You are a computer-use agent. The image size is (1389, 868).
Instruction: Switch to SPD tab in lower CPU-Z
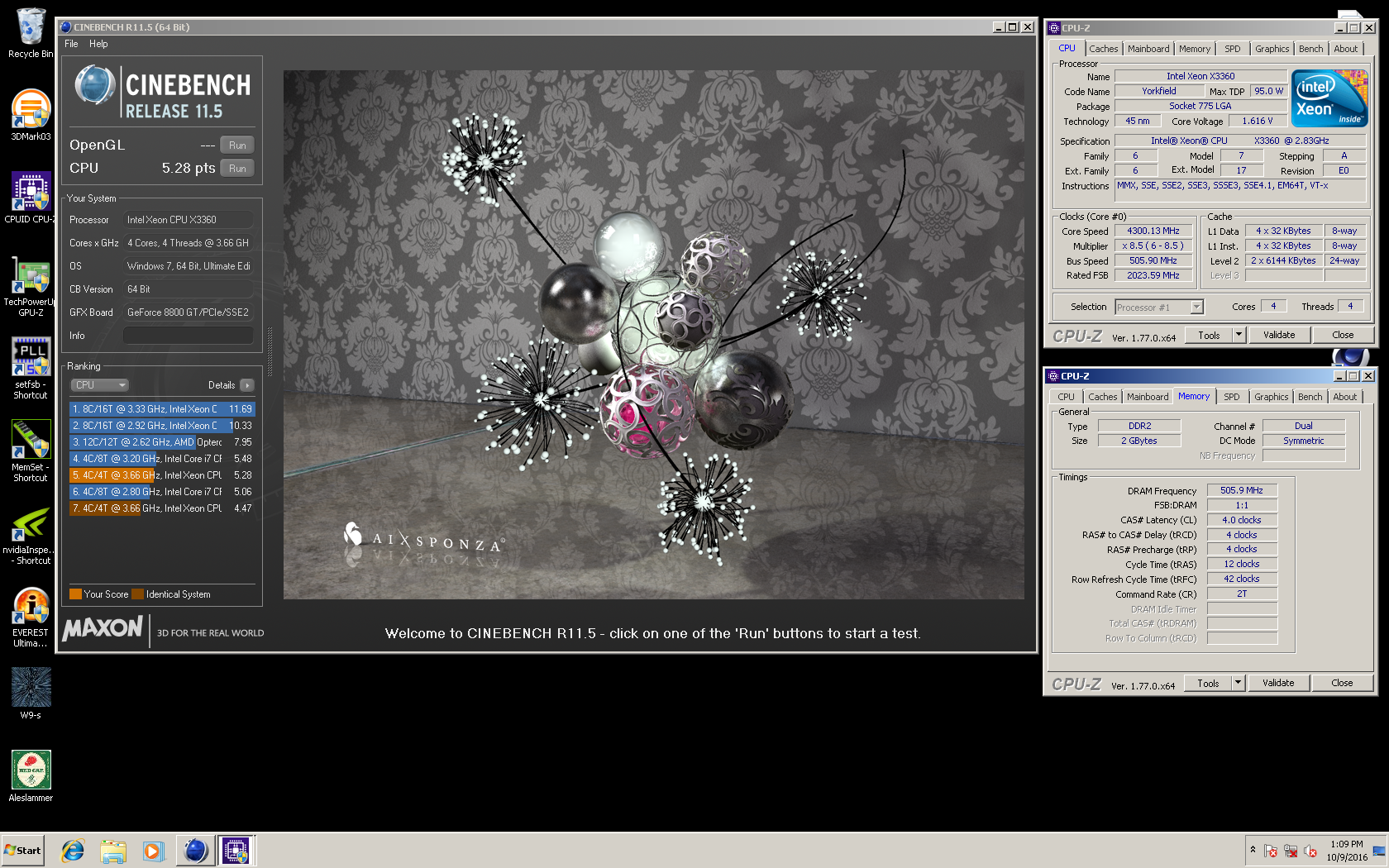[x=1231, y=397]
